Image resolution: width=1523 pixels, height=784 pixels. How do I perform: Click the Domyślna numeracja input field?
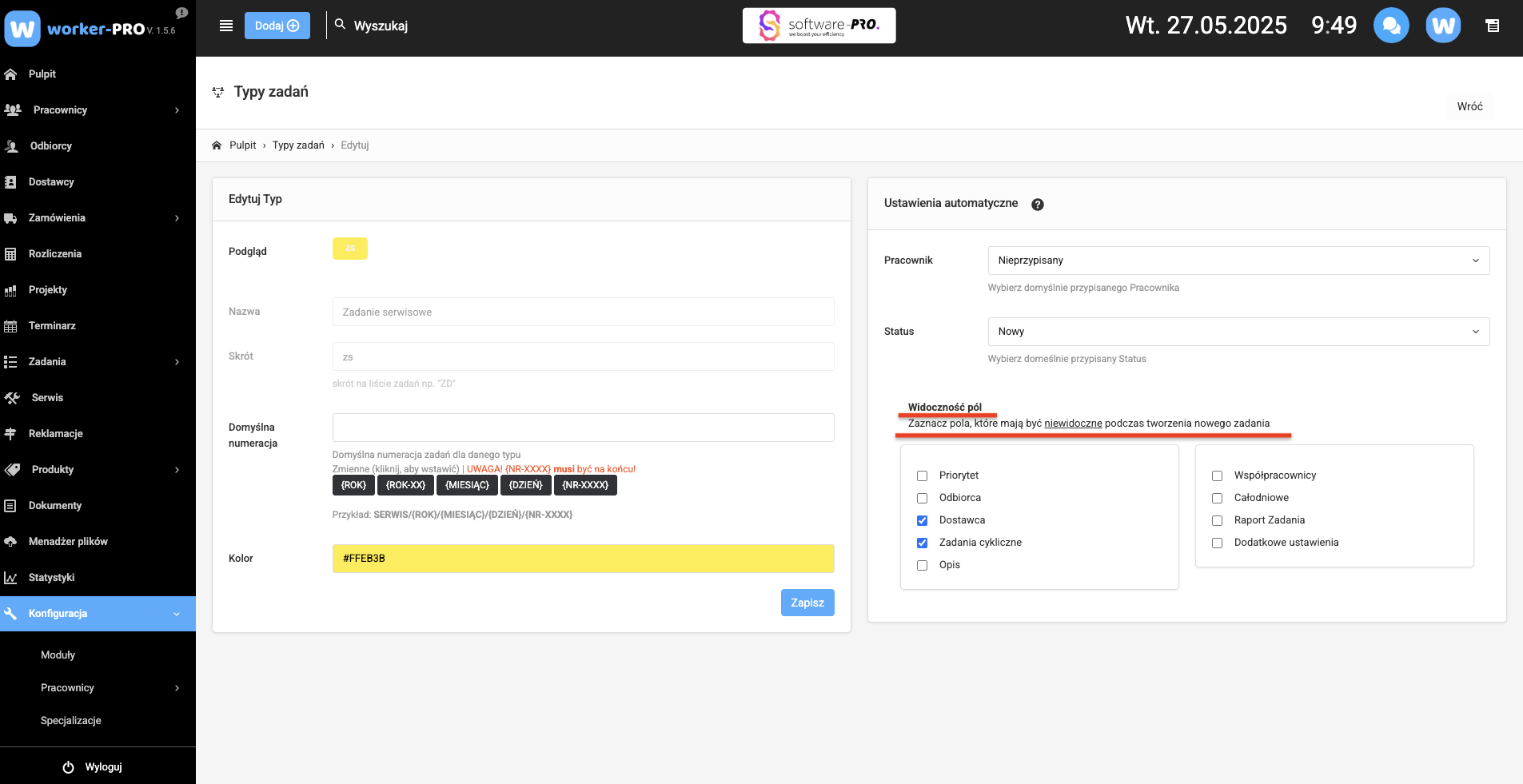[x=583, y=428]
